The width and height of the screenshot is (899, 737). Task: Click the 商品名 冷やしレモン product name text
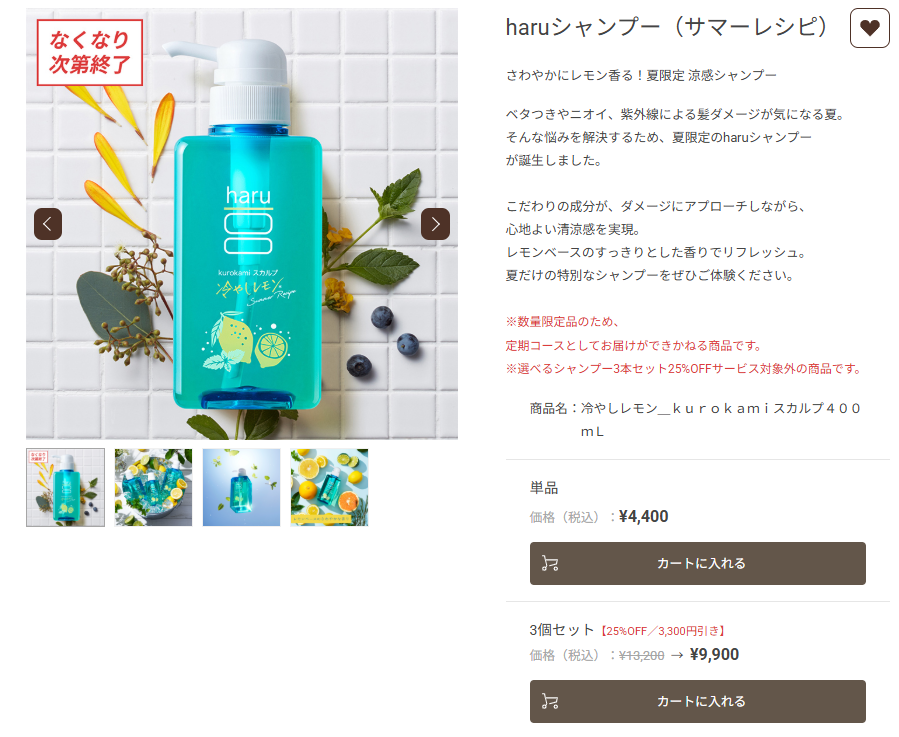[x=695, y=419]
